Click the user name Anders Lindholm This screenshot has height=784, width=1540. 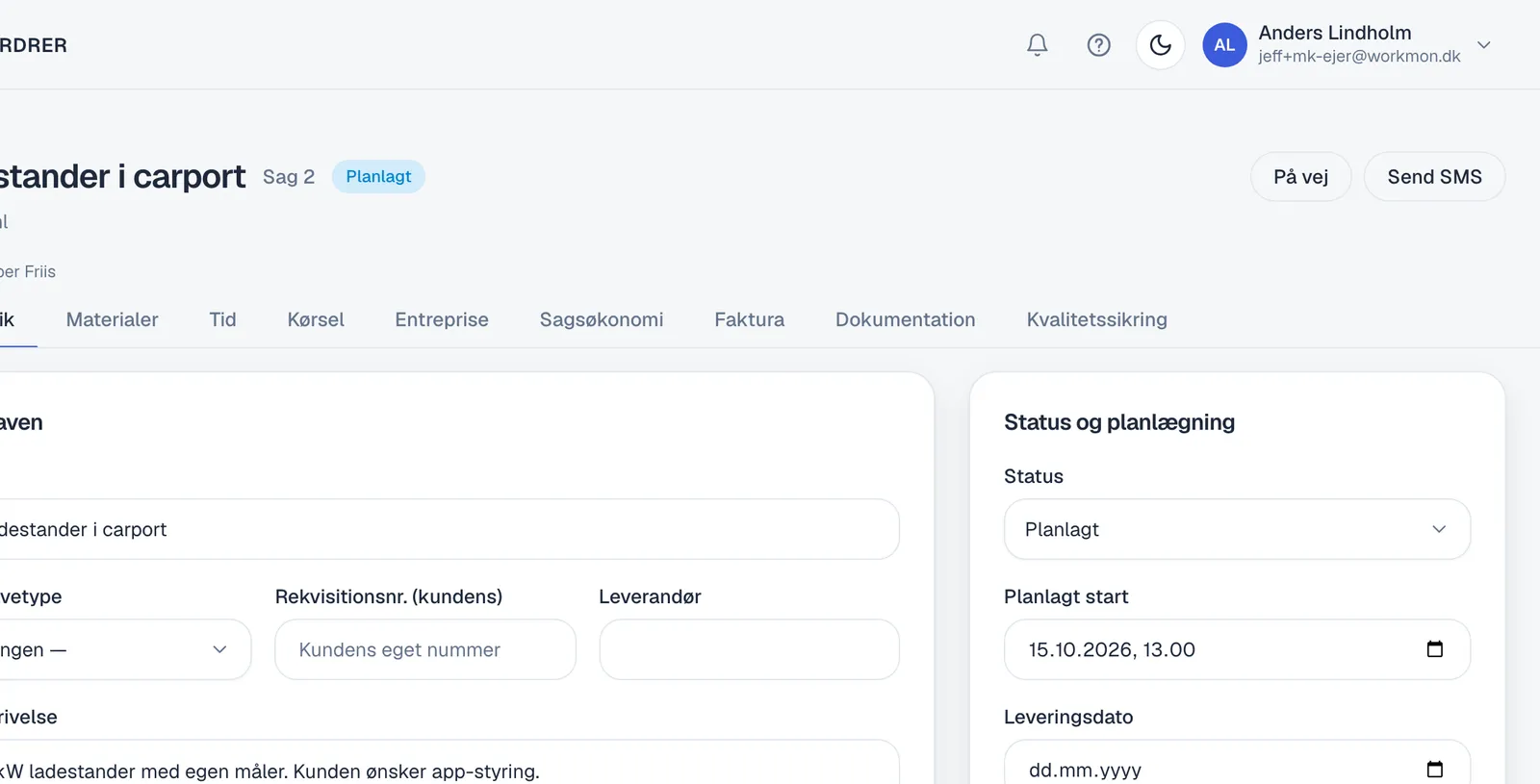[x=1335, y=33]
